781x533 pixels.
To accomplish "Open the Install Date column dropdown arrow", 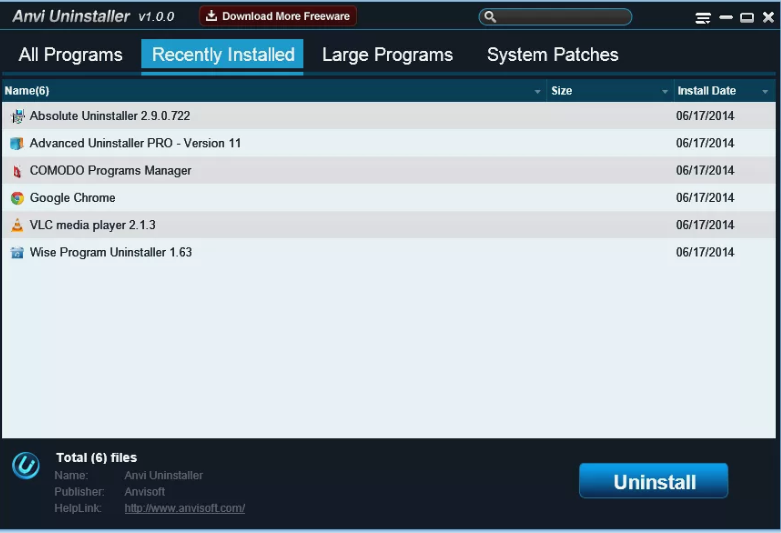I will (765, 92).
